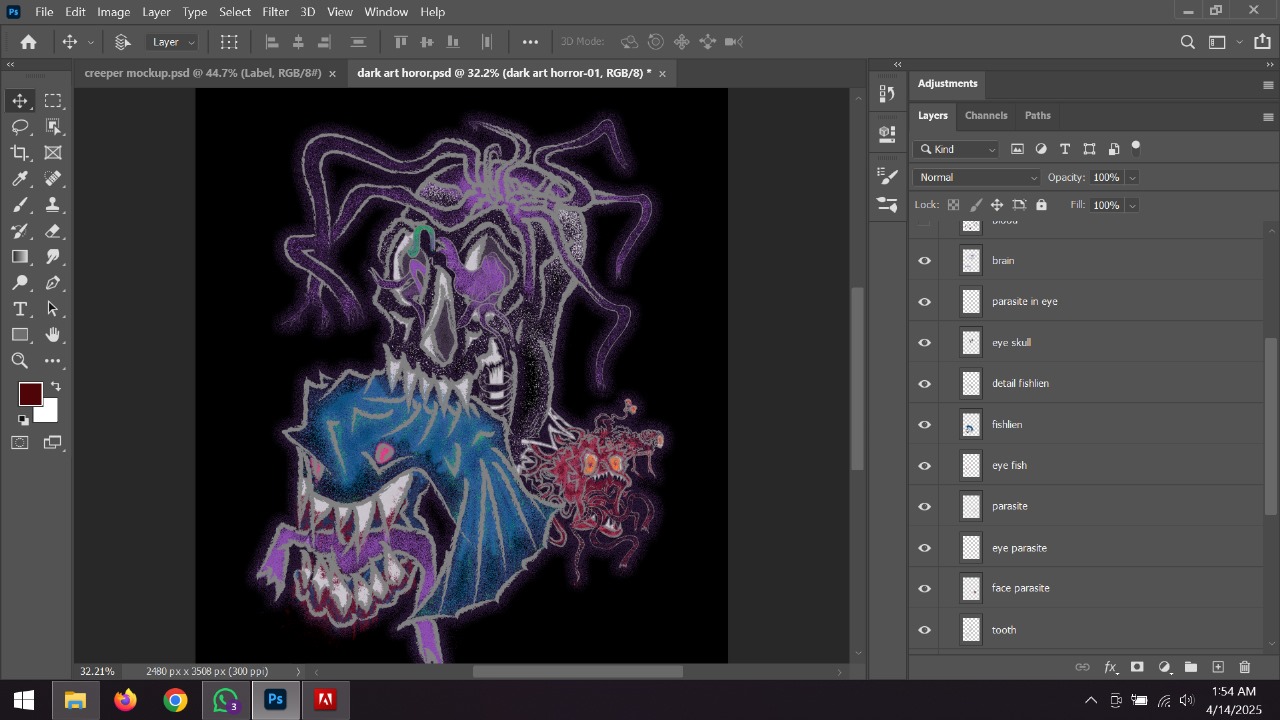The image size is (1280, 720).
Task: Select the Object Selection tool
Action: pyautogui.click(x=53, y=127)
